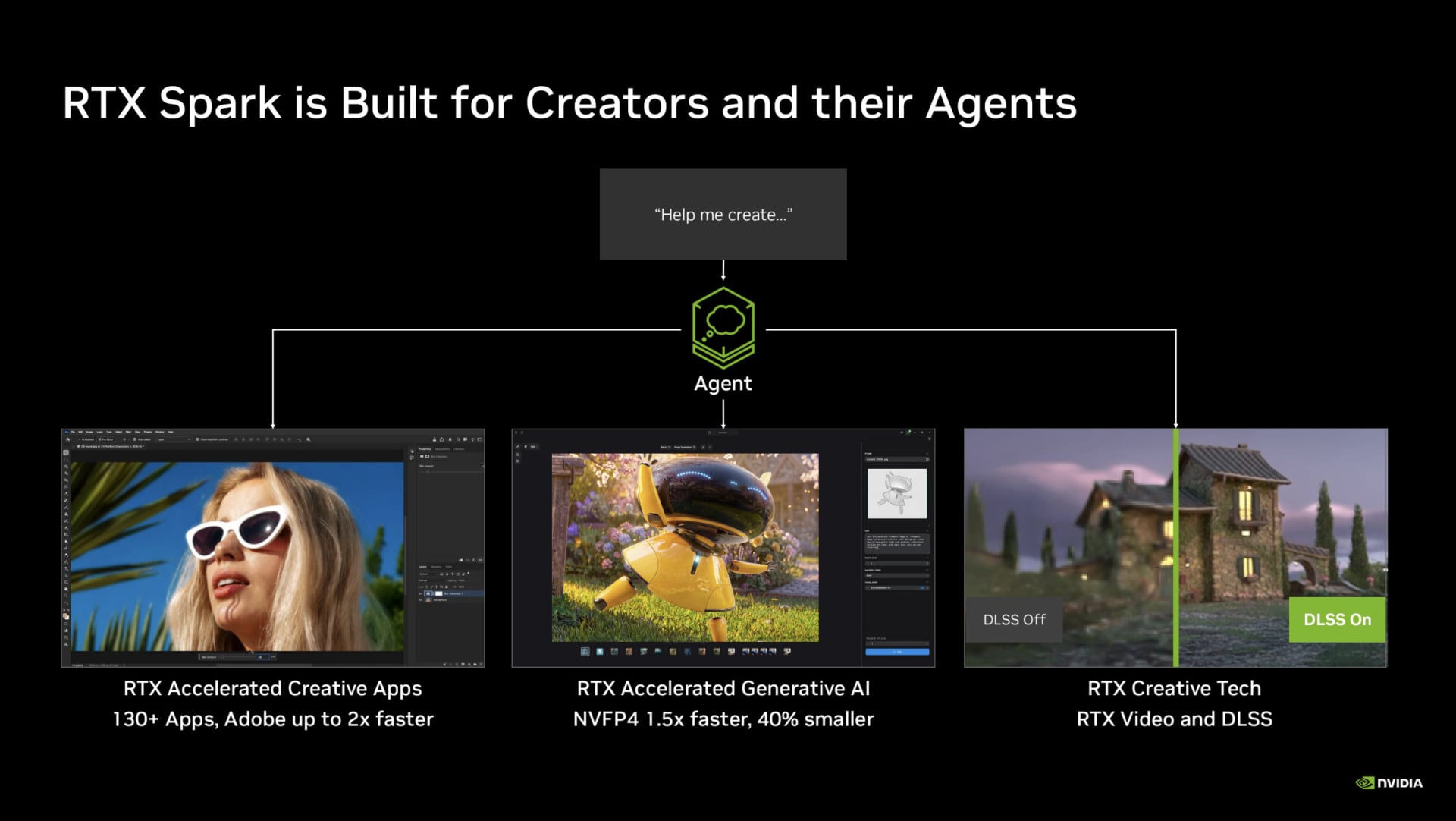The width and height of the screenshot is (1456, 821).
Task: Click the "RTX Video and DLSS" text
Action: point(1174,719)
